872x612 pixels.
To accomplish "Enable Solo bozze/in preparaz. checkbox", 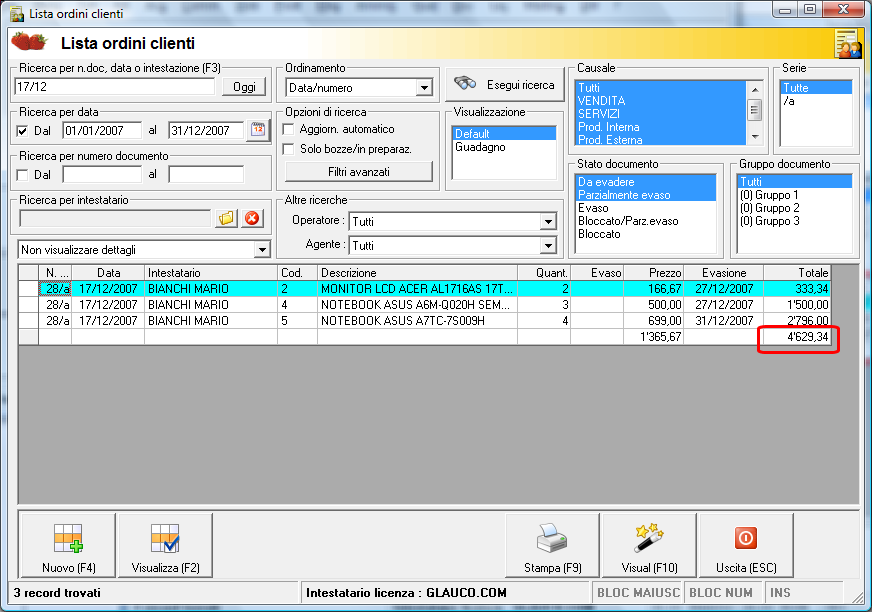I will click(288, 149).
